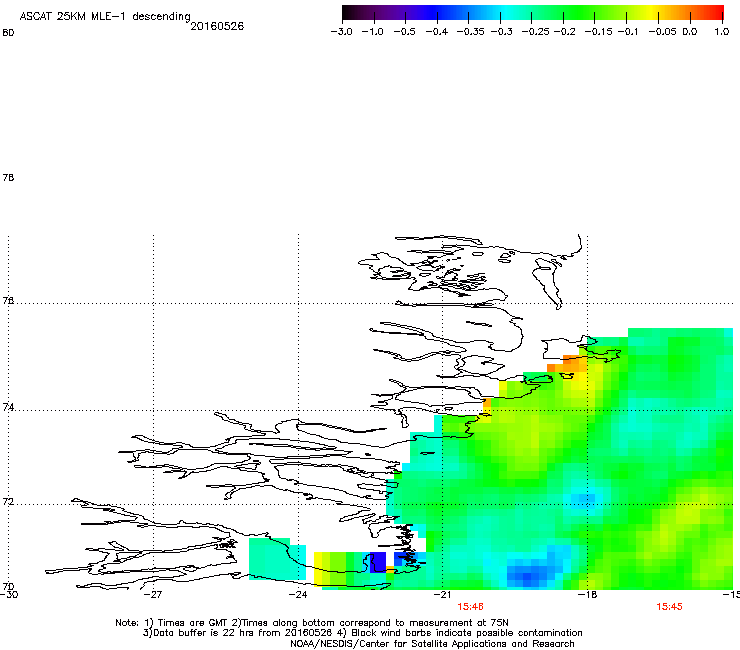This screenshot has height=650, width=740.
Task: Click the -0.3 color scale label
Action: (x=502, y=32)
